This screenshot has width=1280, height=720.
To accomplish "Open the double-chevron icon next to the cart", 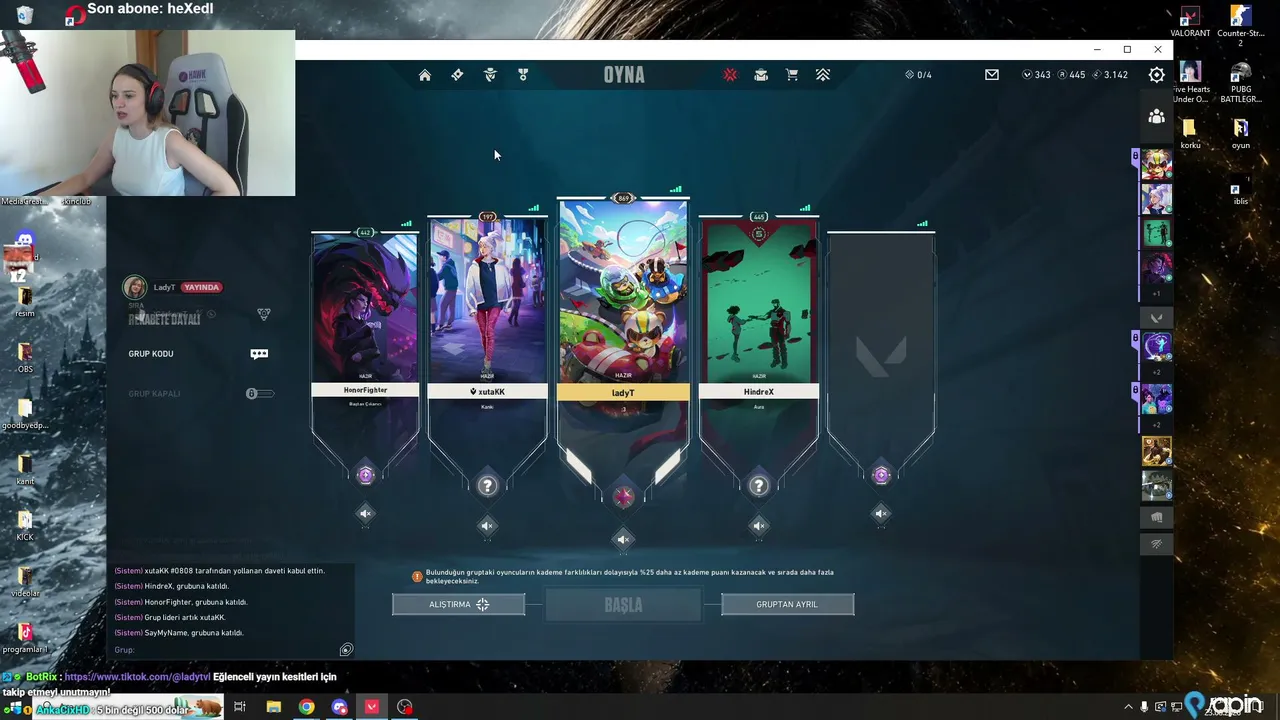I will point(823,75).
